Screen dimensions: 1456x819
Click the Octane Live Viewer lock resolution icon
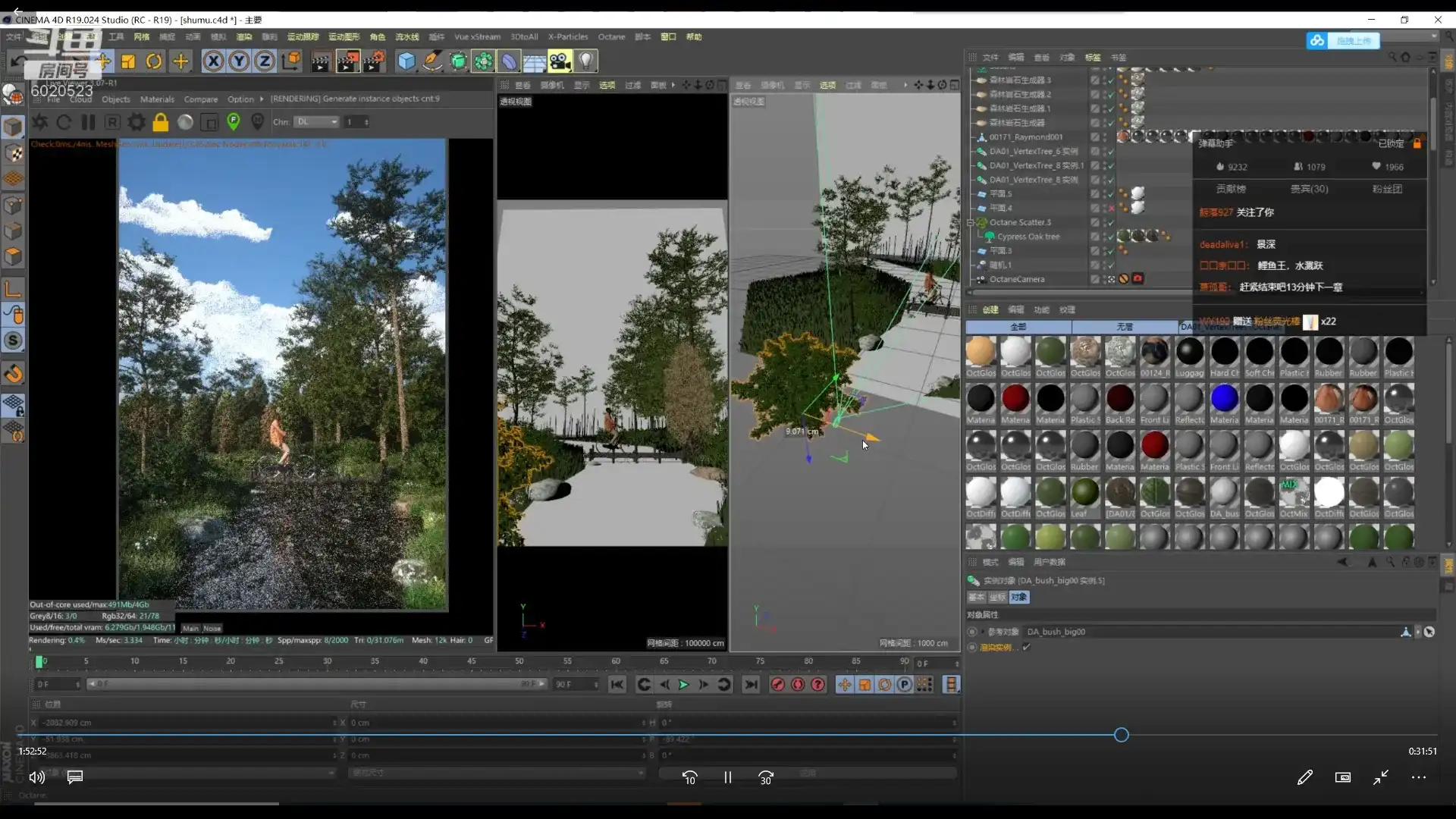tap(160, 122)
